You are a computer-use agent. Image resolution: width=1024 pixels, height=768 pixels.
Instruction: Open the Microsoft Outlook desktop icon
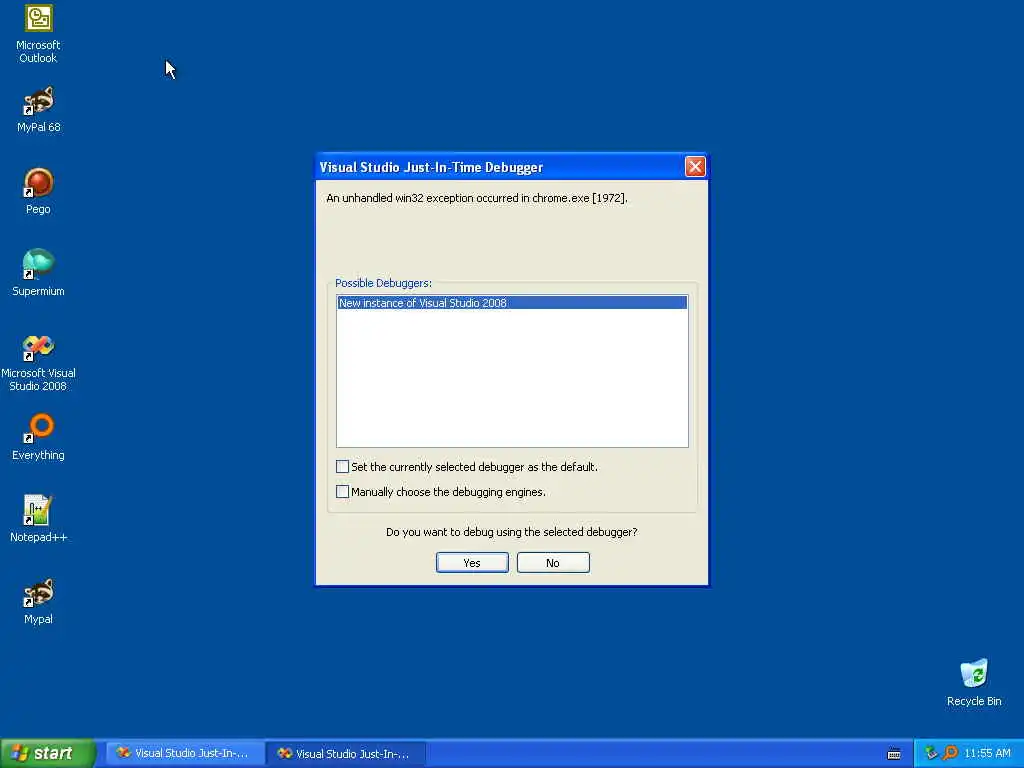point(38,33)
